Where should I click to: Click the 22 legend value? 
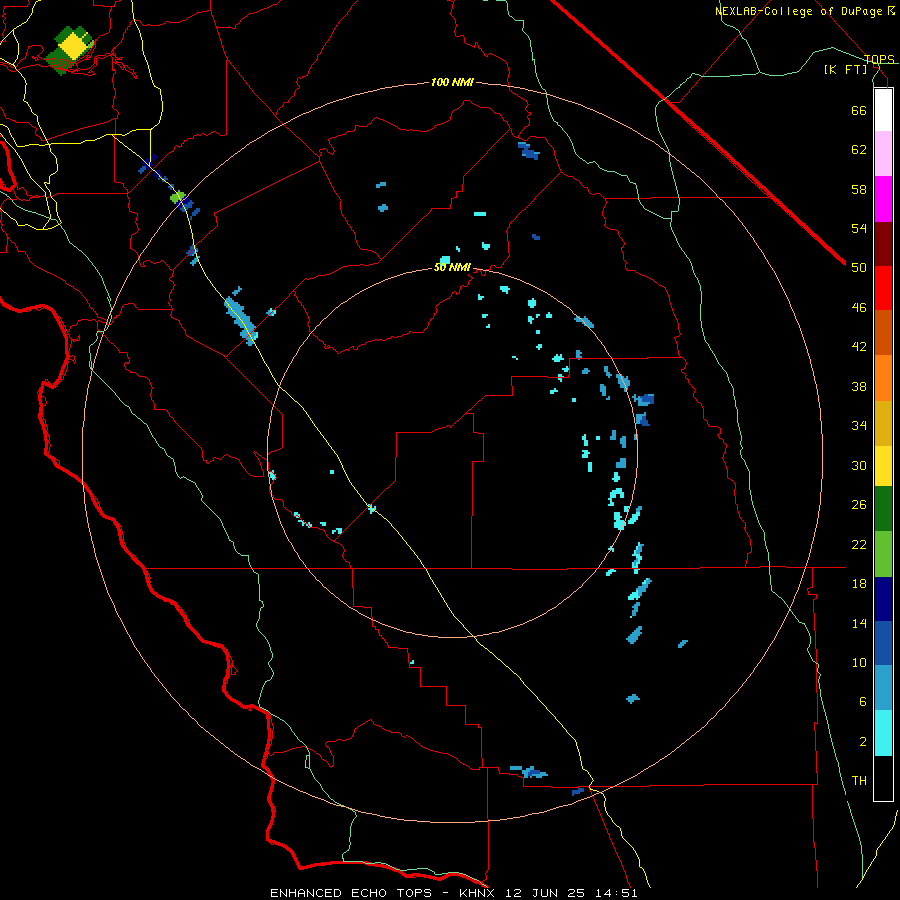pyautogui.click(x=859, y=544)
